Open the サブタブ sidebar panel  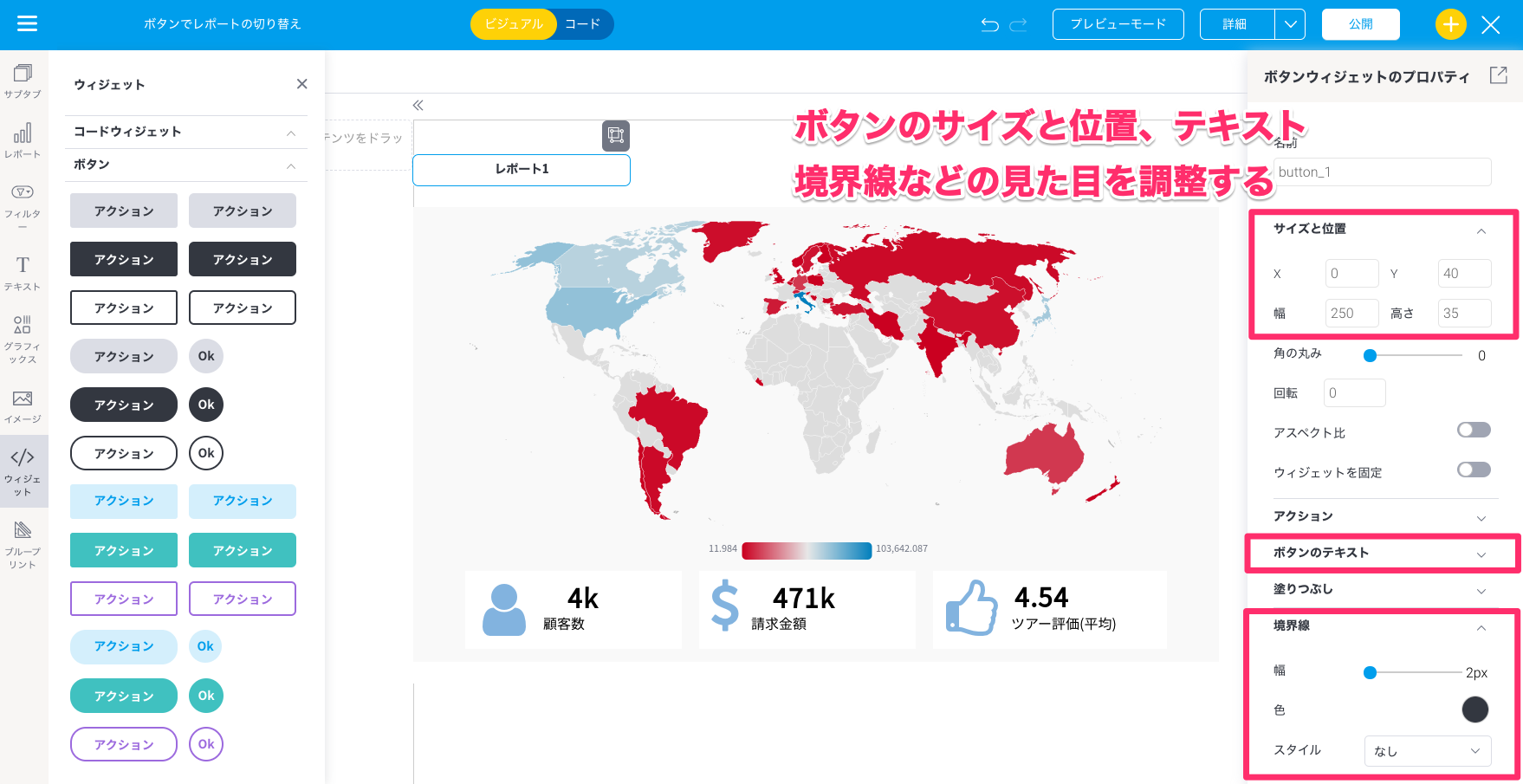click(x=23, y=81)
